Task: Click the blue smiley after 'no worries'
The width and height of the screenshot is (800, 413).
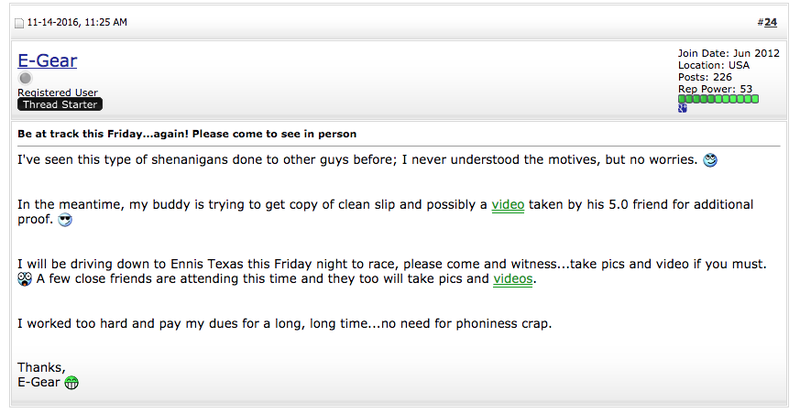Action: (710, 160)
